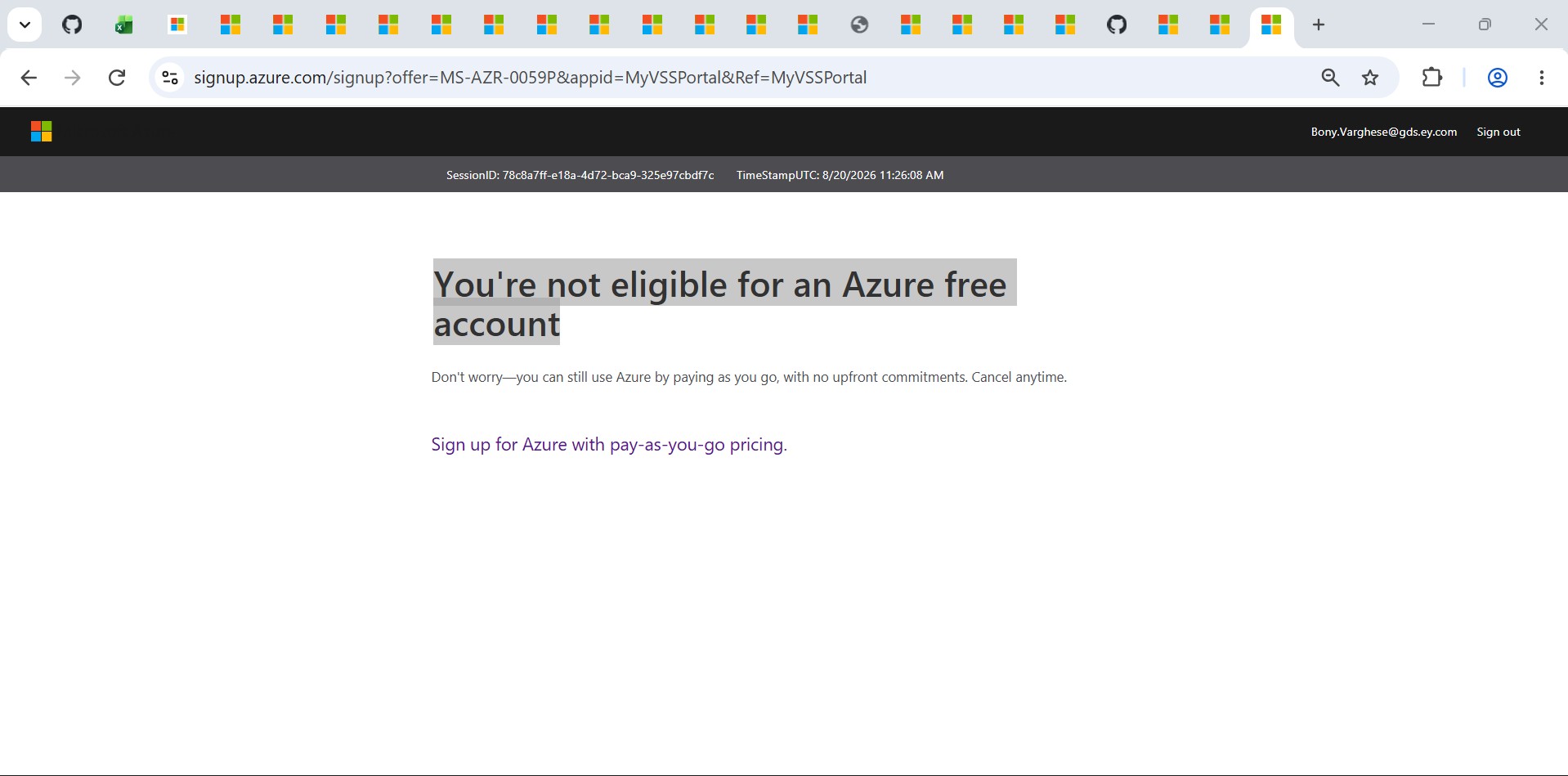Viewport: 1568px width, 776px height.
Task: Switch to the leftmost GitHub tab
Action: coord(72,25)
